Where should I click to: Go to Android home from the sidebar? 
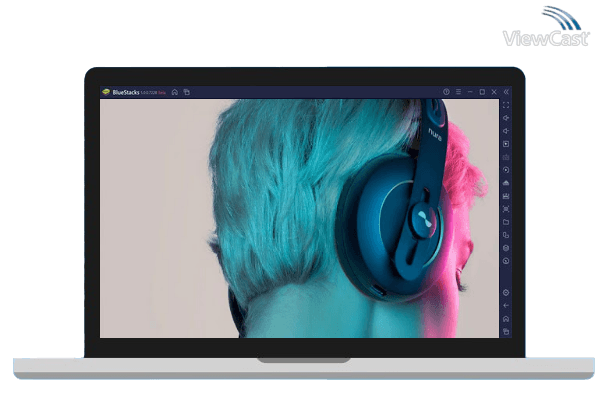point(506,318)
